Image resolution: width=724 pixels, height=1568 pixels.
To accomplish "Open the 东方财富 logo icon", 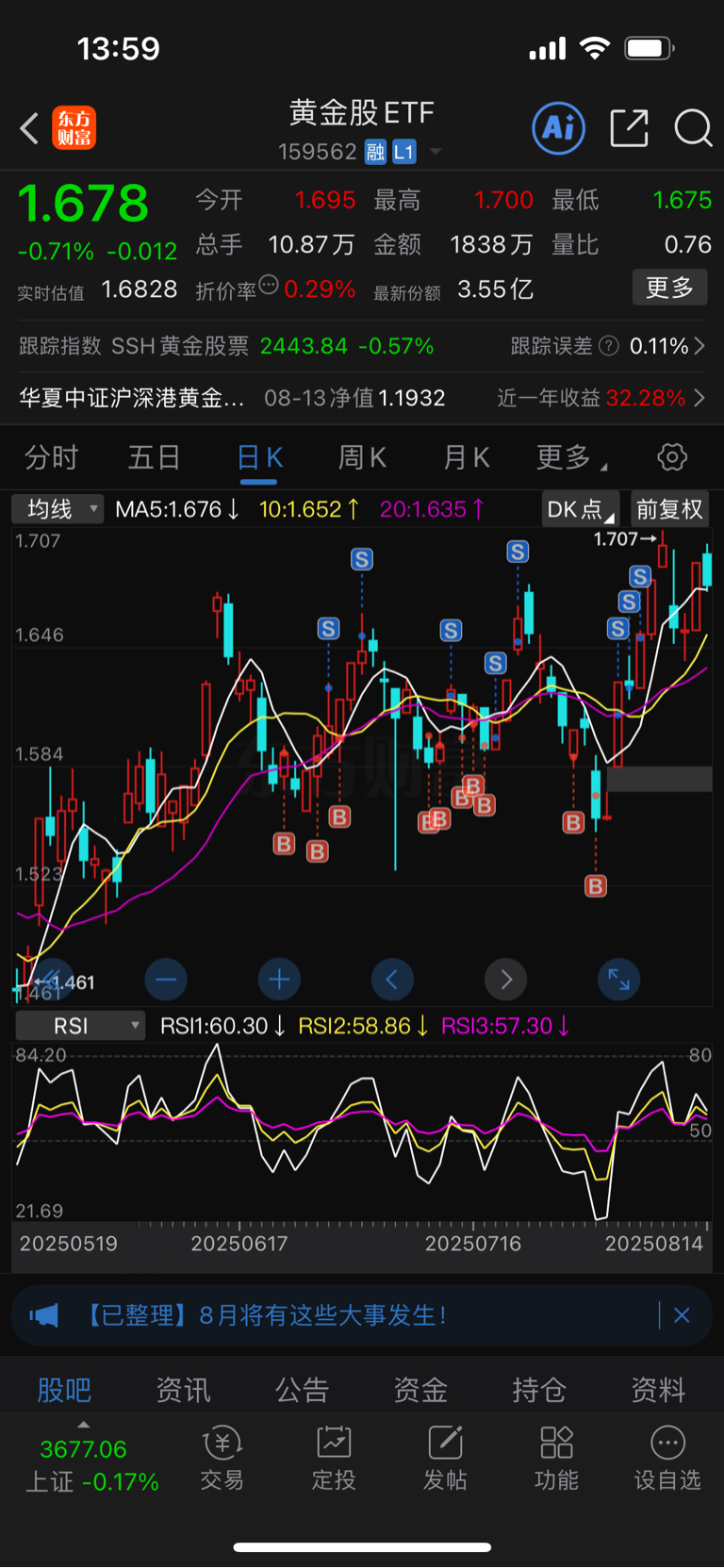I will pyautogui.click(x=74, y=128).
